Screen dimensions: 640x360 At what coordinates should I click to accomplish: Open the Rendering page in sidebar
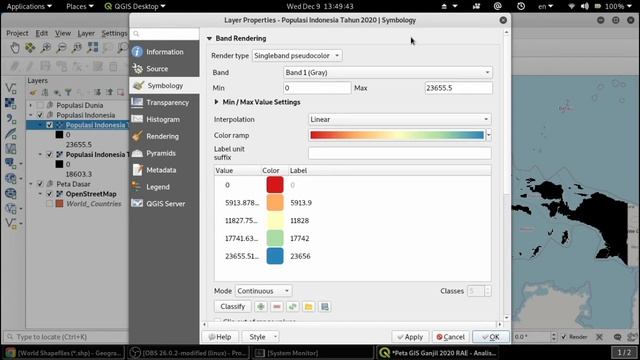pyautogui.click(x=164, y=136)
